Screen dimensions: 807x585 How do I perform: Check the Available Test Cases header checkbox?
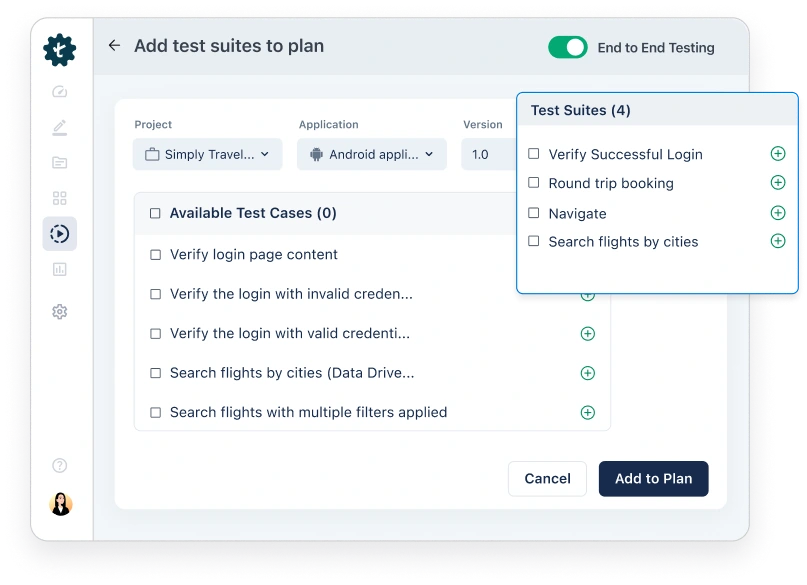tap(155, 213)
